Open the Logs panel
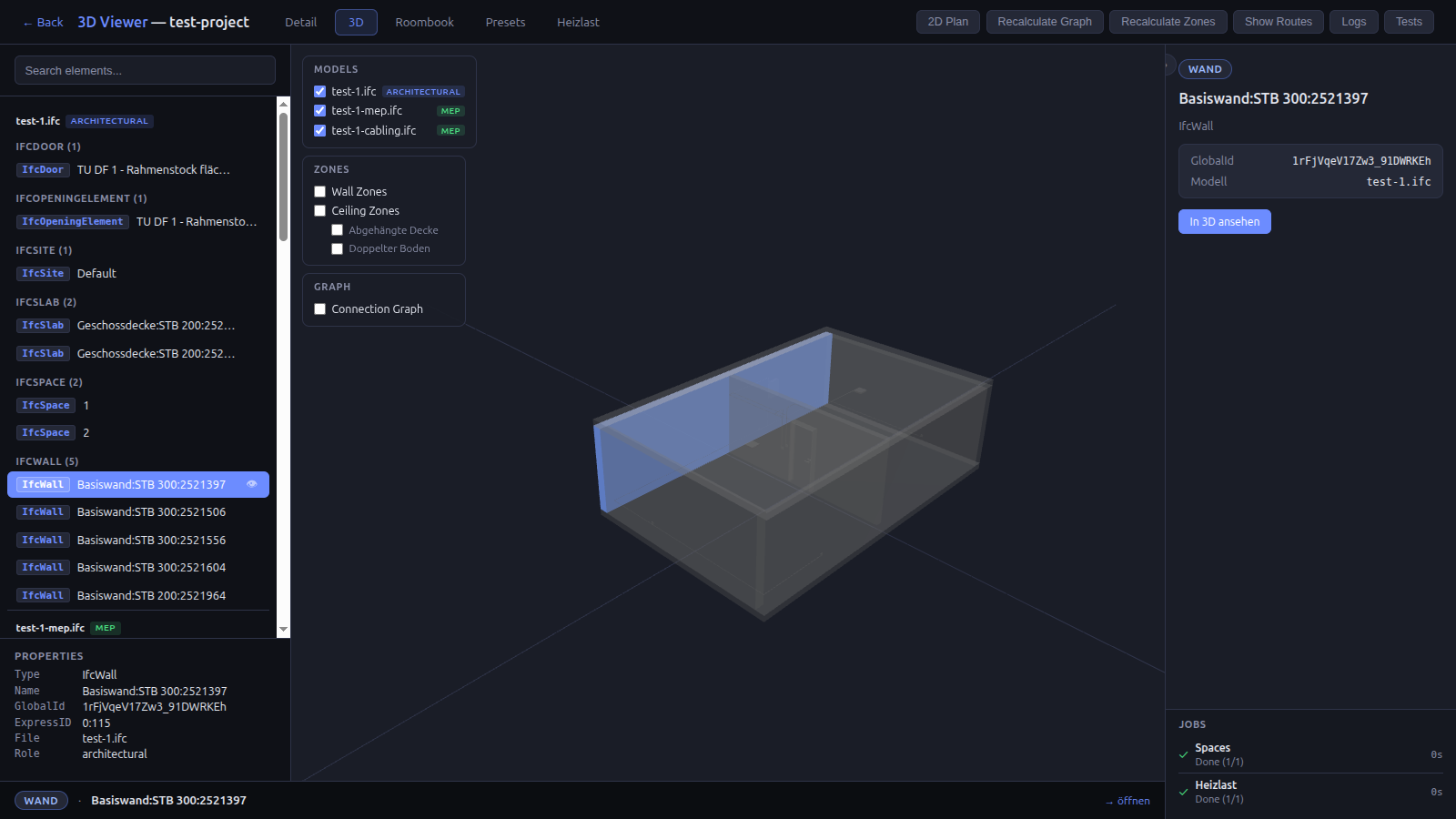The height and width of the screenshot is (819, 1456). pyautogui.click(x=1354, y=22)
